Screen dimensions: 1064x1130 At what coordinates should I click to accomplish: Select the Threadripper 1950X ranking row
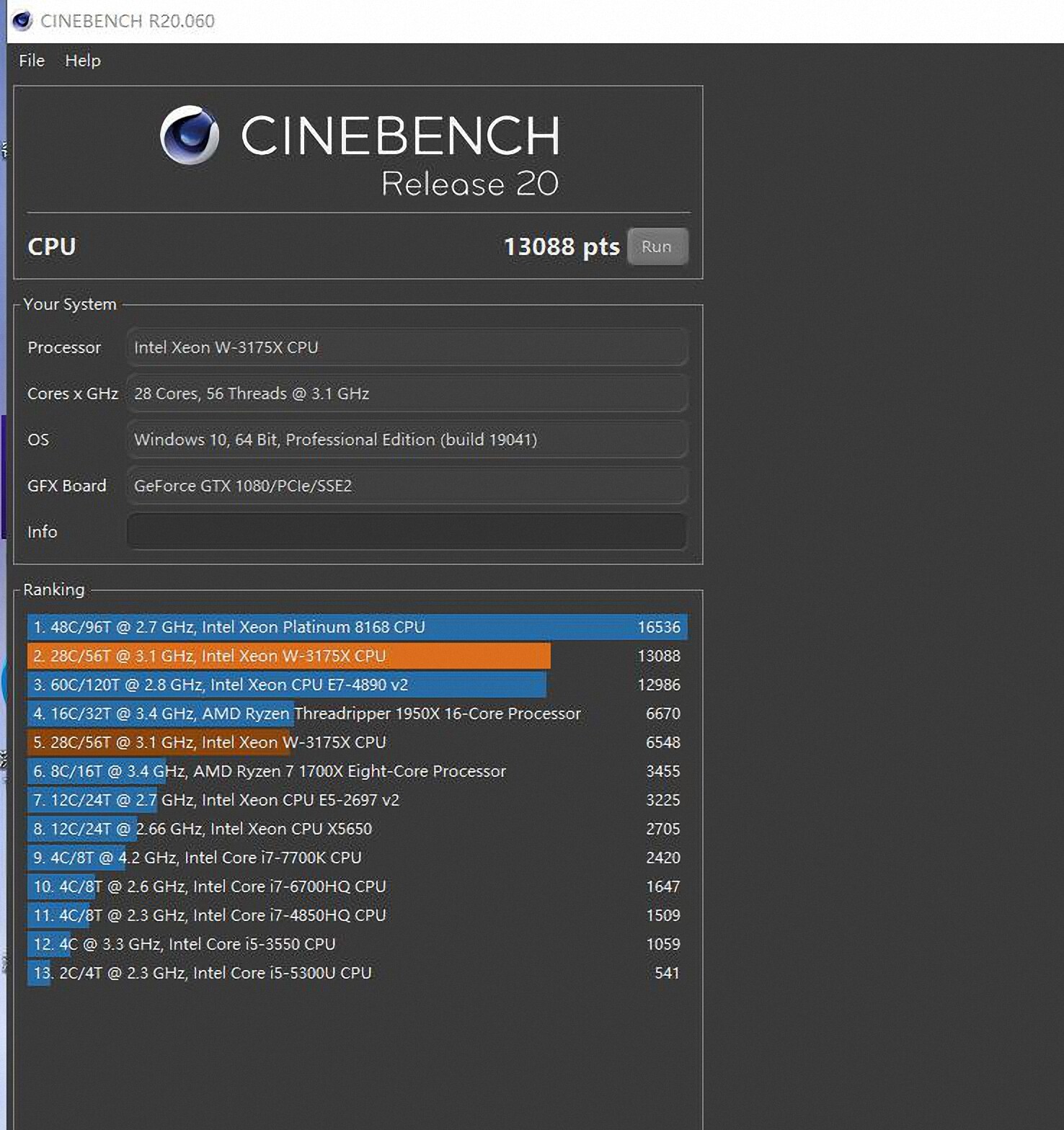[358, 713]
